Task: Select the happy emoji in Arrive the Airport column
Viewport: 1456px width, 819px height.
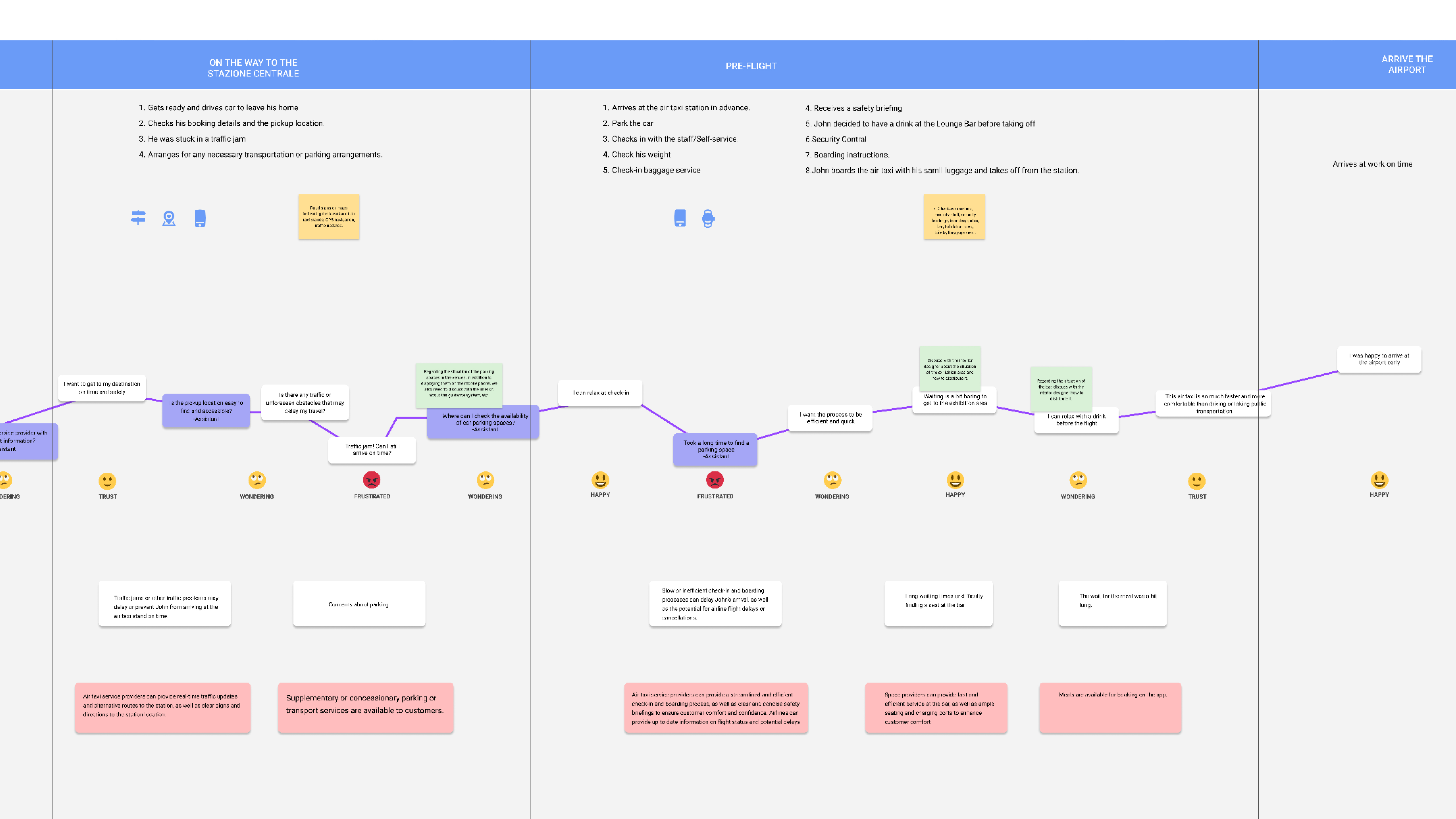Action: point(1379,480)
